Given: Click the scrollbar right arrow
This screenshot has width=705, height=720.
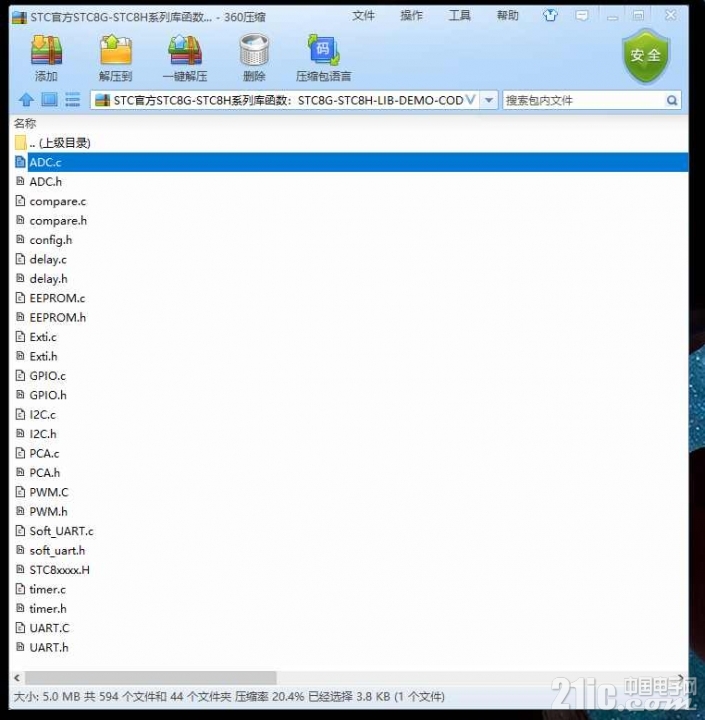Looking at the screenshot, I should point(680,677).
